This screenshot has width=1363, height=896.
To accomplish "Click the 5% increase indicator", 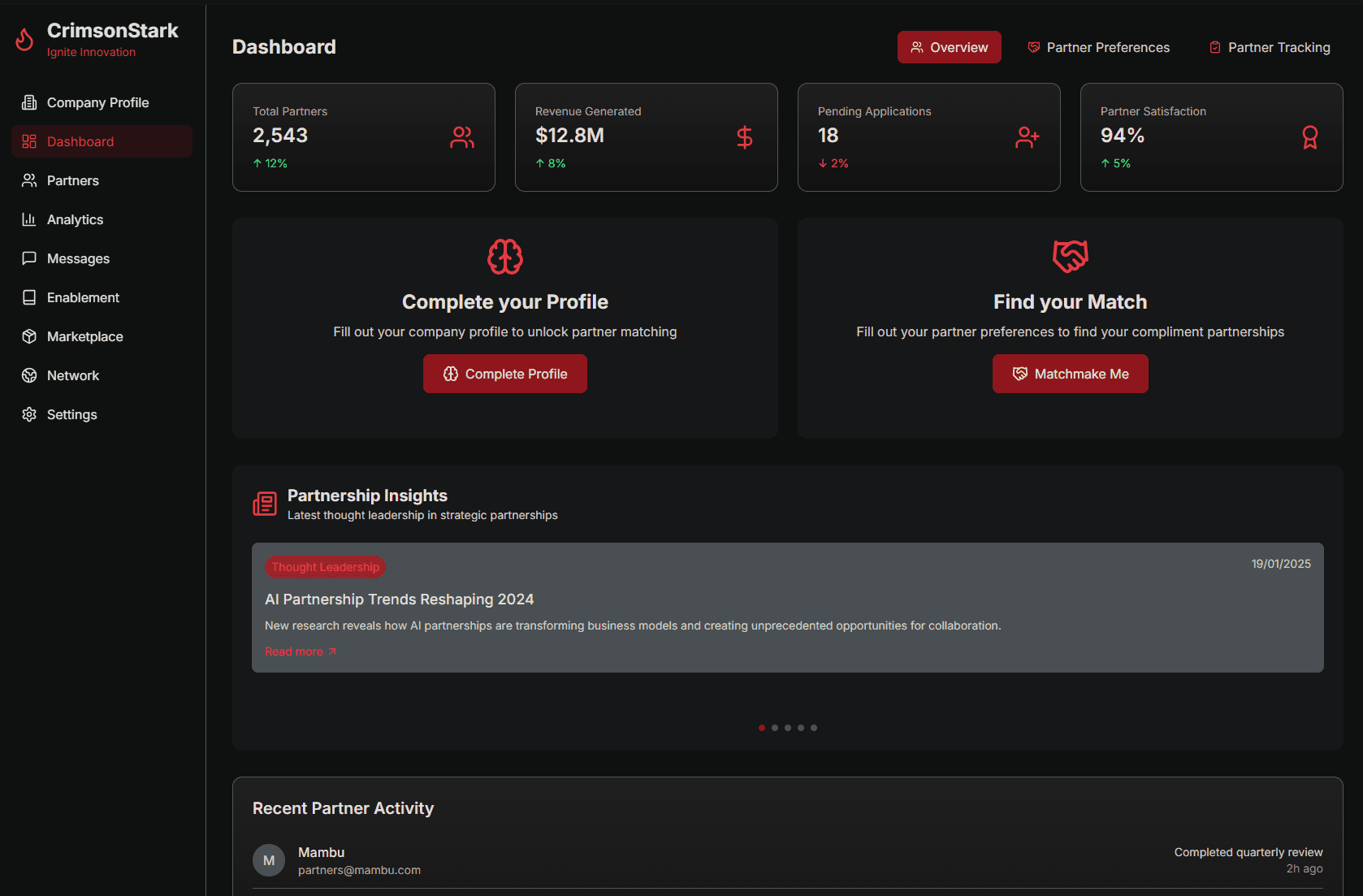I will click(x=1116, y=163).
